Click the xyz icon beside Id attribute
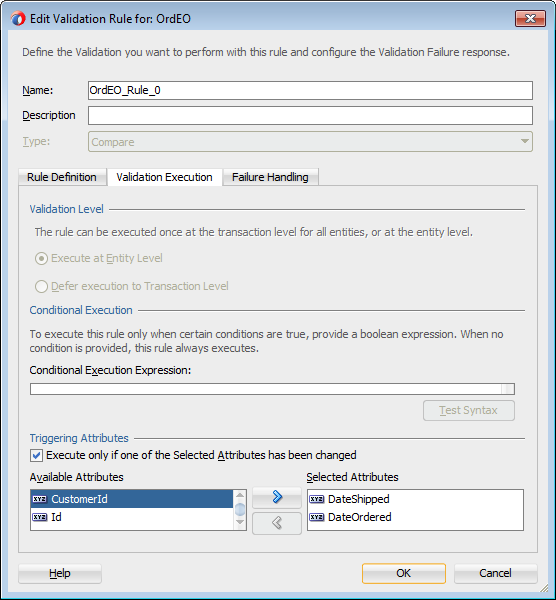 (39, 517)
